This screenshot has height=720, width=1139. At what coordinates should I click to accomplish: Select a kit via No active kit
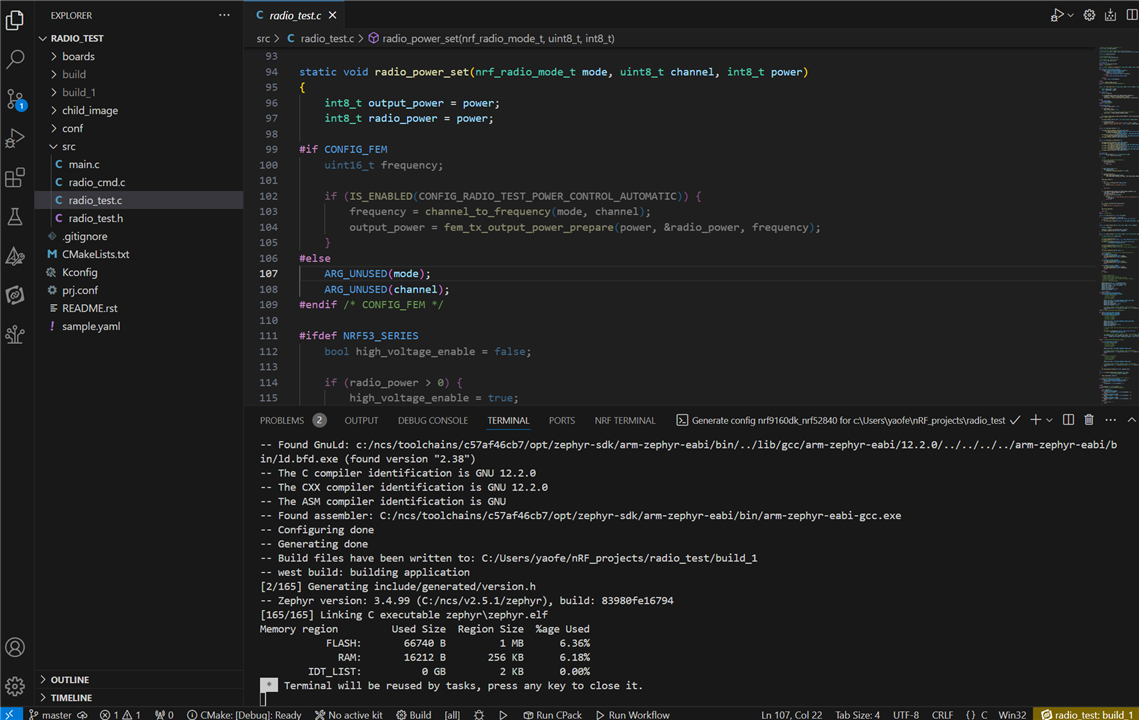(x=348, y=714)
